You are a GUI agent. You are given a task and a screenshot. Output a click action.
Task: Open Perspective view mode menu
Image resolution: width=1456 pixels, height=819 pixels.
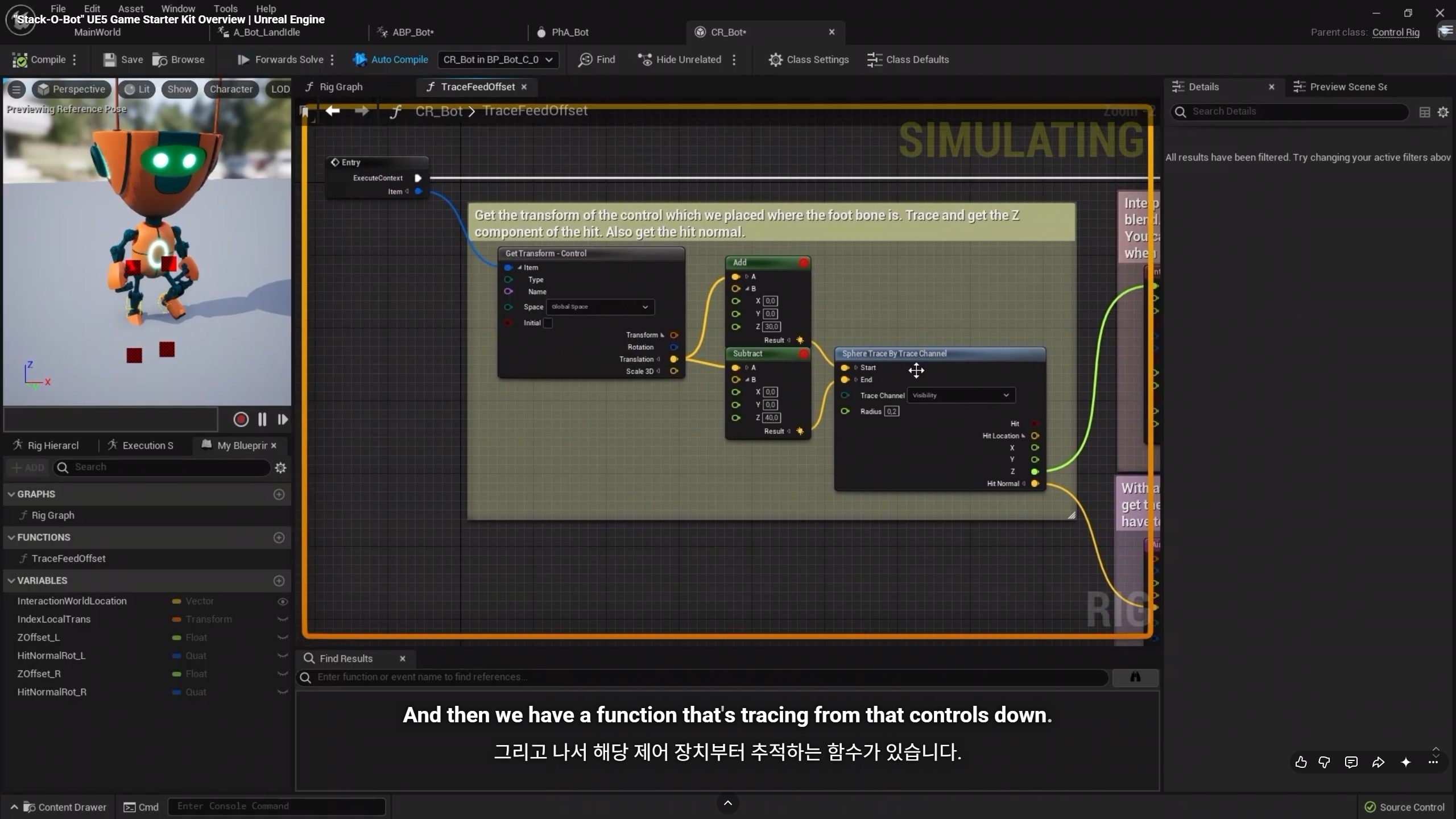pos(72,89)
